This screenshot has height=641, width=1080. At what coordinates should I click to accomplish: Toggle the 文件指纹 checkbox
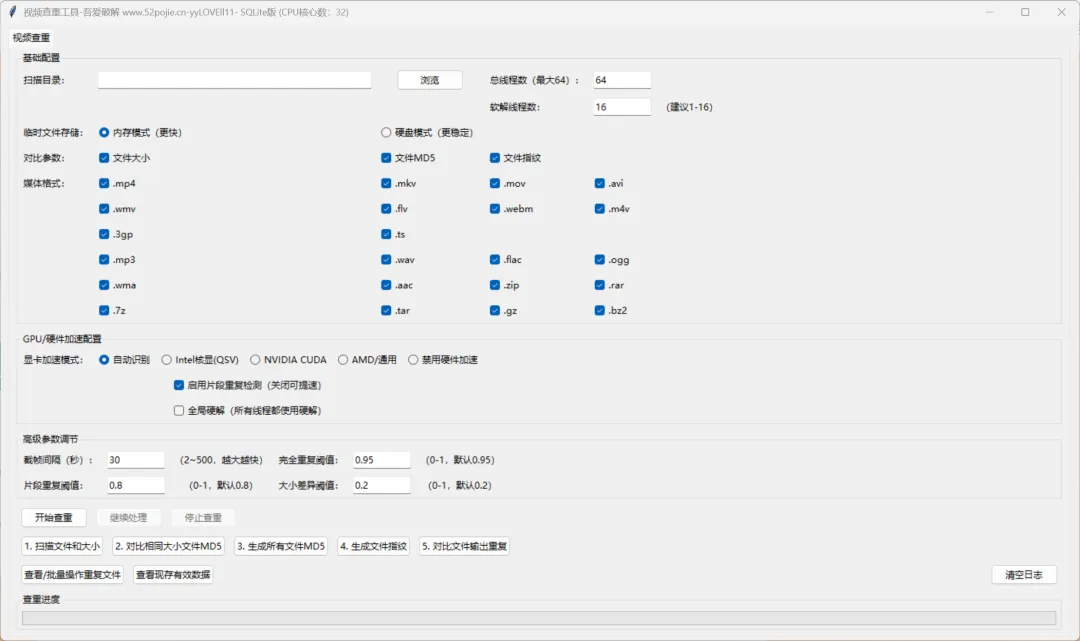click(495, 158)
